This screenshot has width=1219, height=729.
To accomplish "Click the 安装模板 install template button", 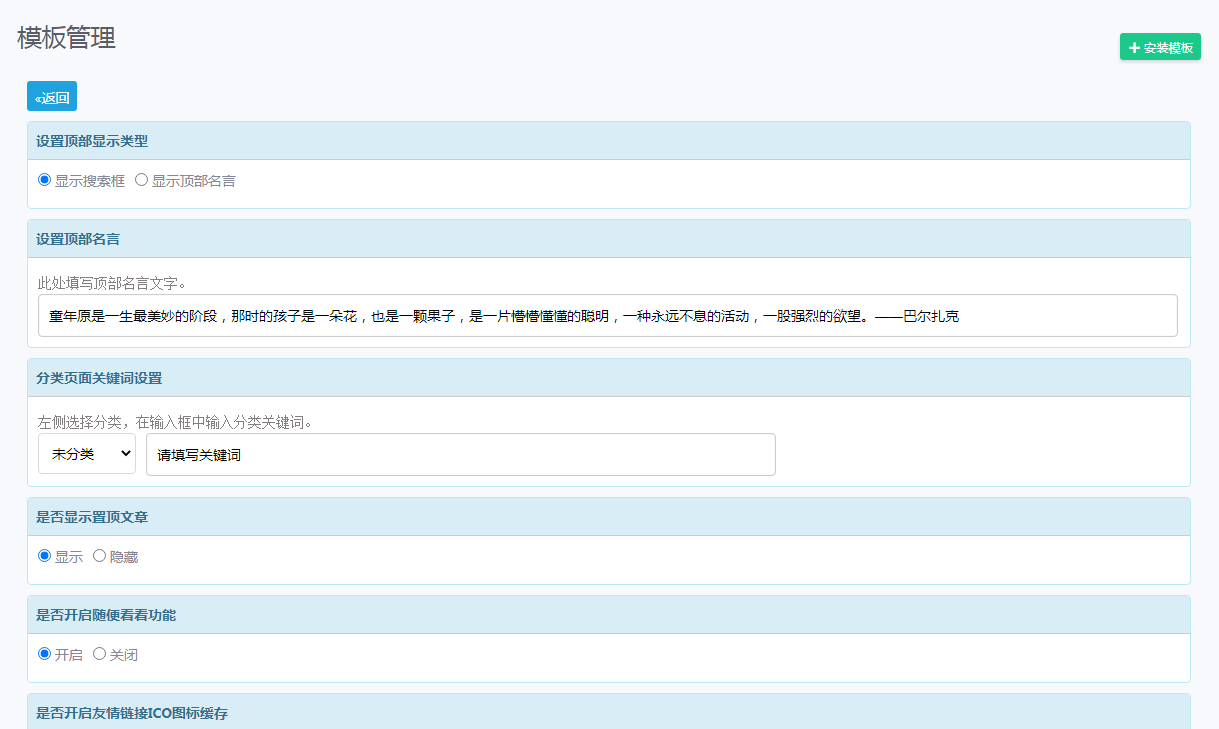I will tap(1160, 47).
